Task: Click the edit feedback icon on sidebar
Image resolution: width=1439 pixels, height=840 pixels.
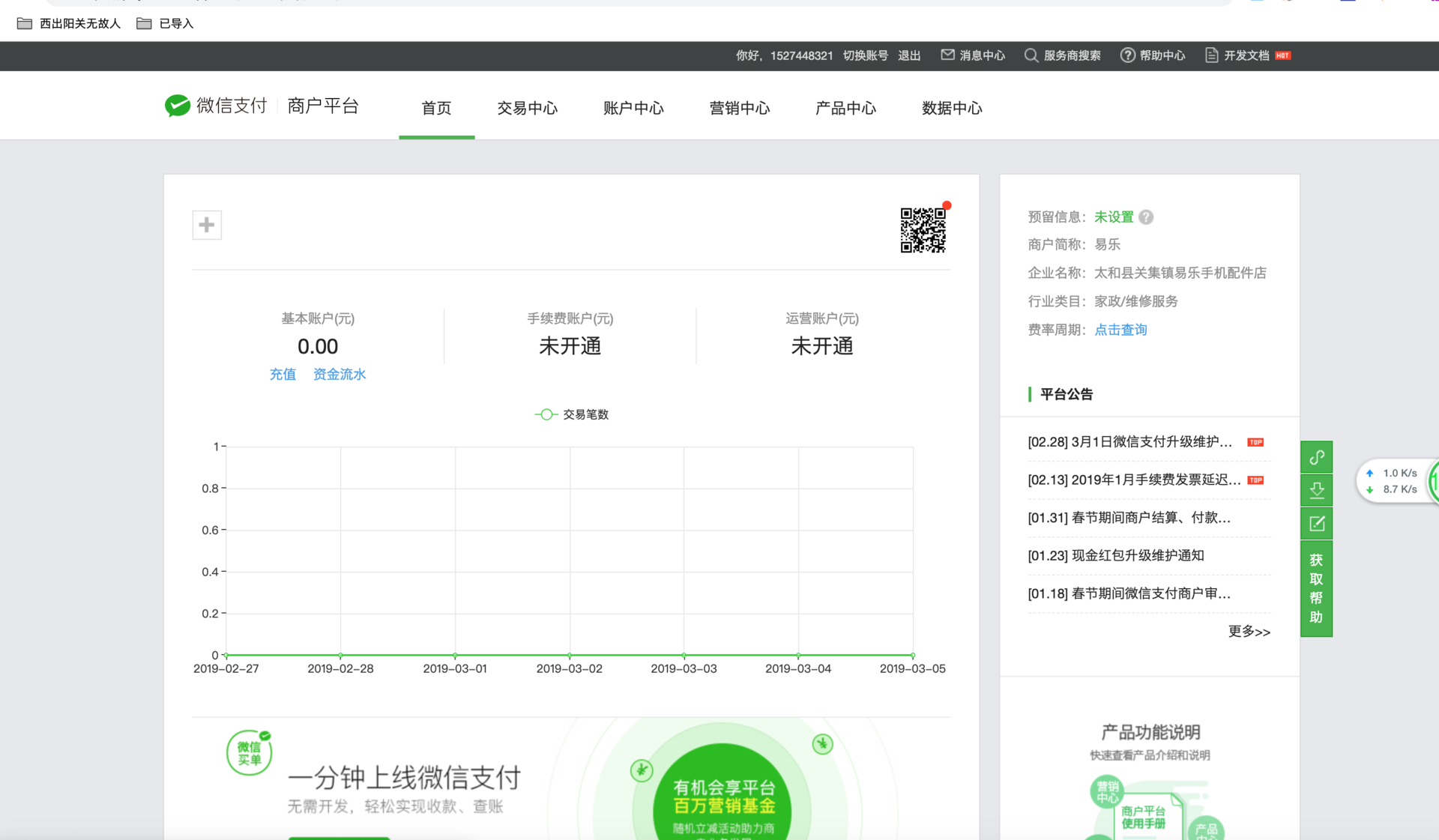Action: tap(1316, 524)
